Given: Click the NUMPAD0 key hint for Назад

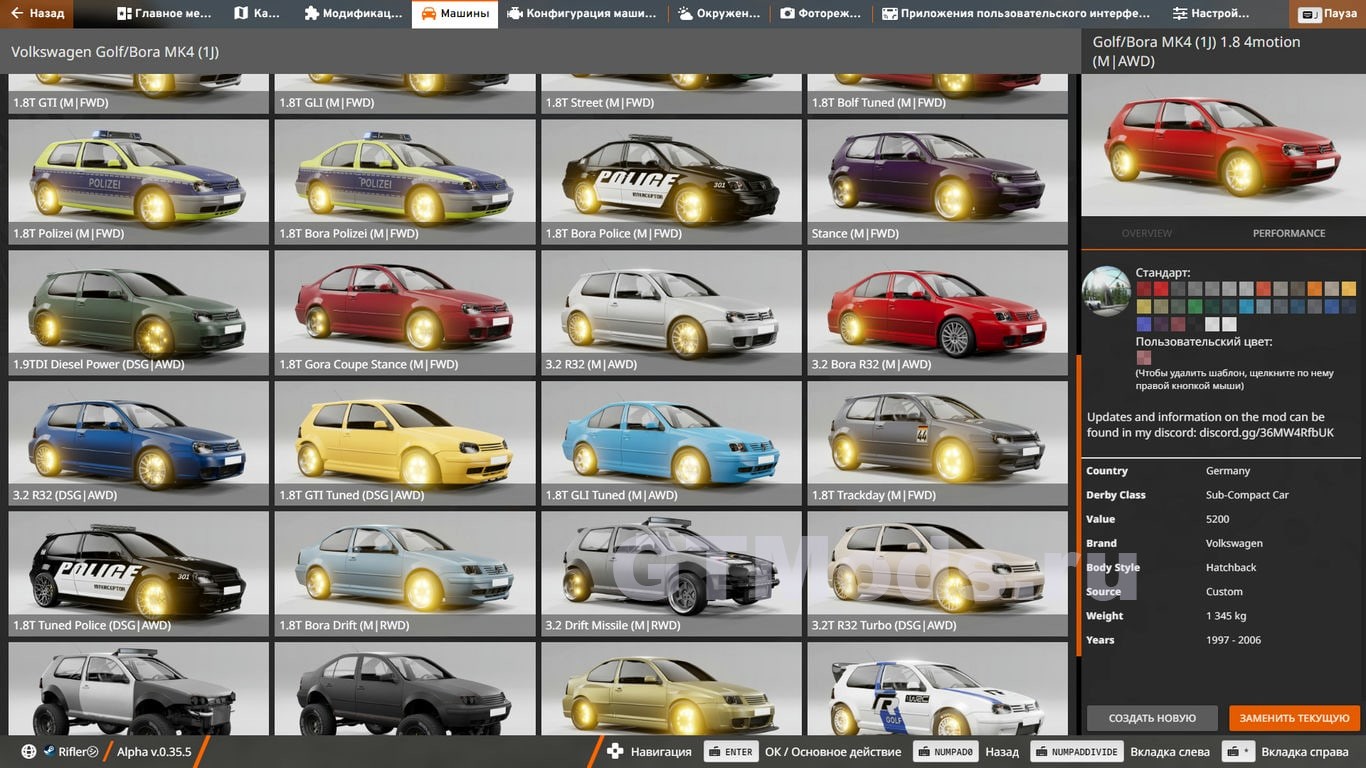Looking at the screenshot, I should point(946,752).
